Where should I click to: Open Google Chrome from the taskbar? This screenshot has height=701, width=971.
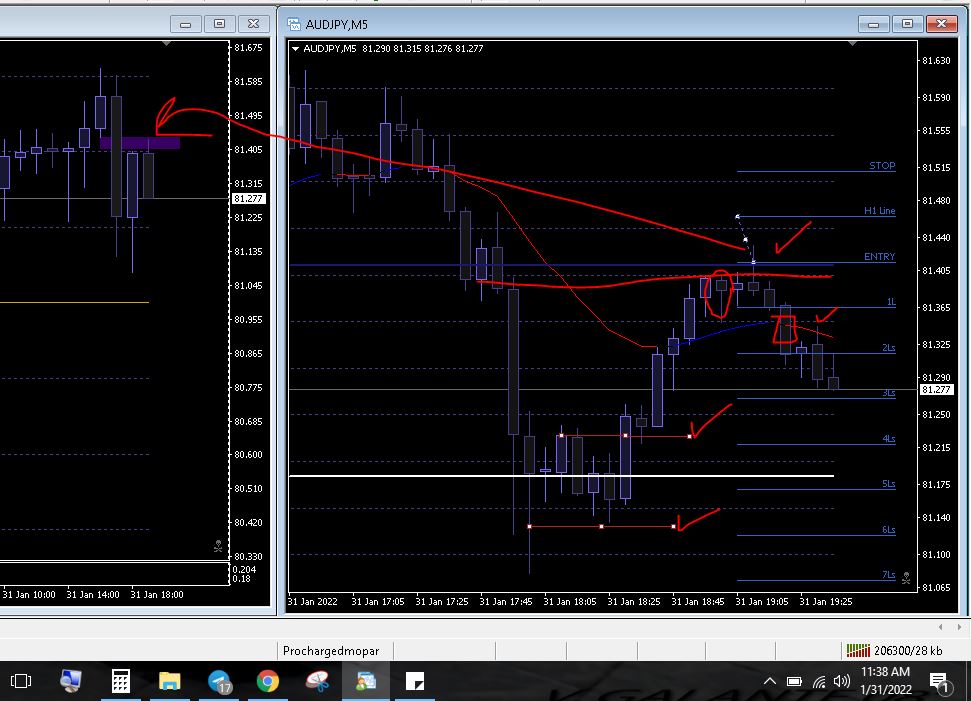click(x=268, y=681)
